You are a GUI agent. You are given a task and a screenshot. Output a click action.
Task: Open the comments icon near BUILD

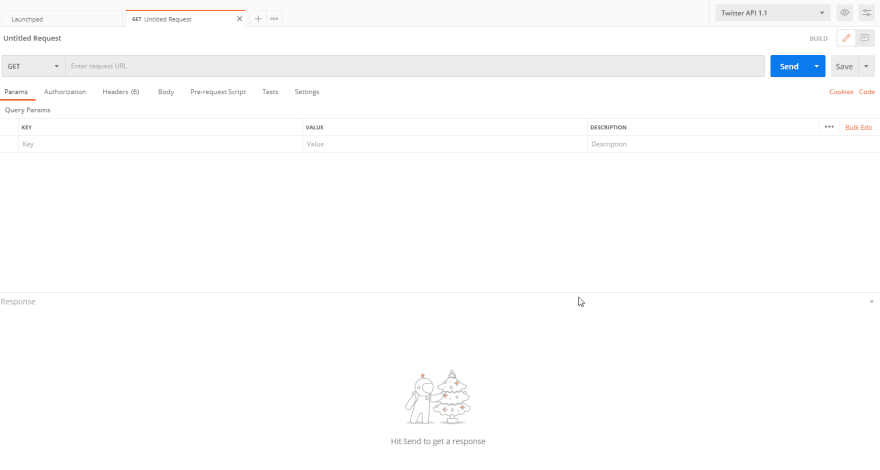[x=864, y=38]
